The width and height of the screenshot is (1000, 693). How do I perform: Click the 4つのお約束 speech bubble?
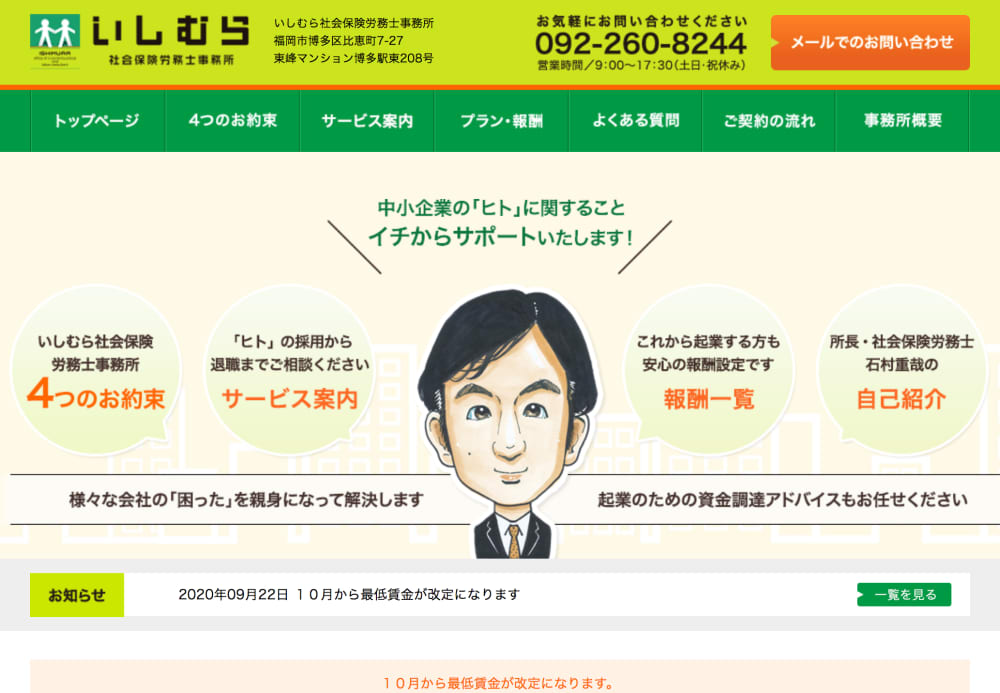point(96,370)
